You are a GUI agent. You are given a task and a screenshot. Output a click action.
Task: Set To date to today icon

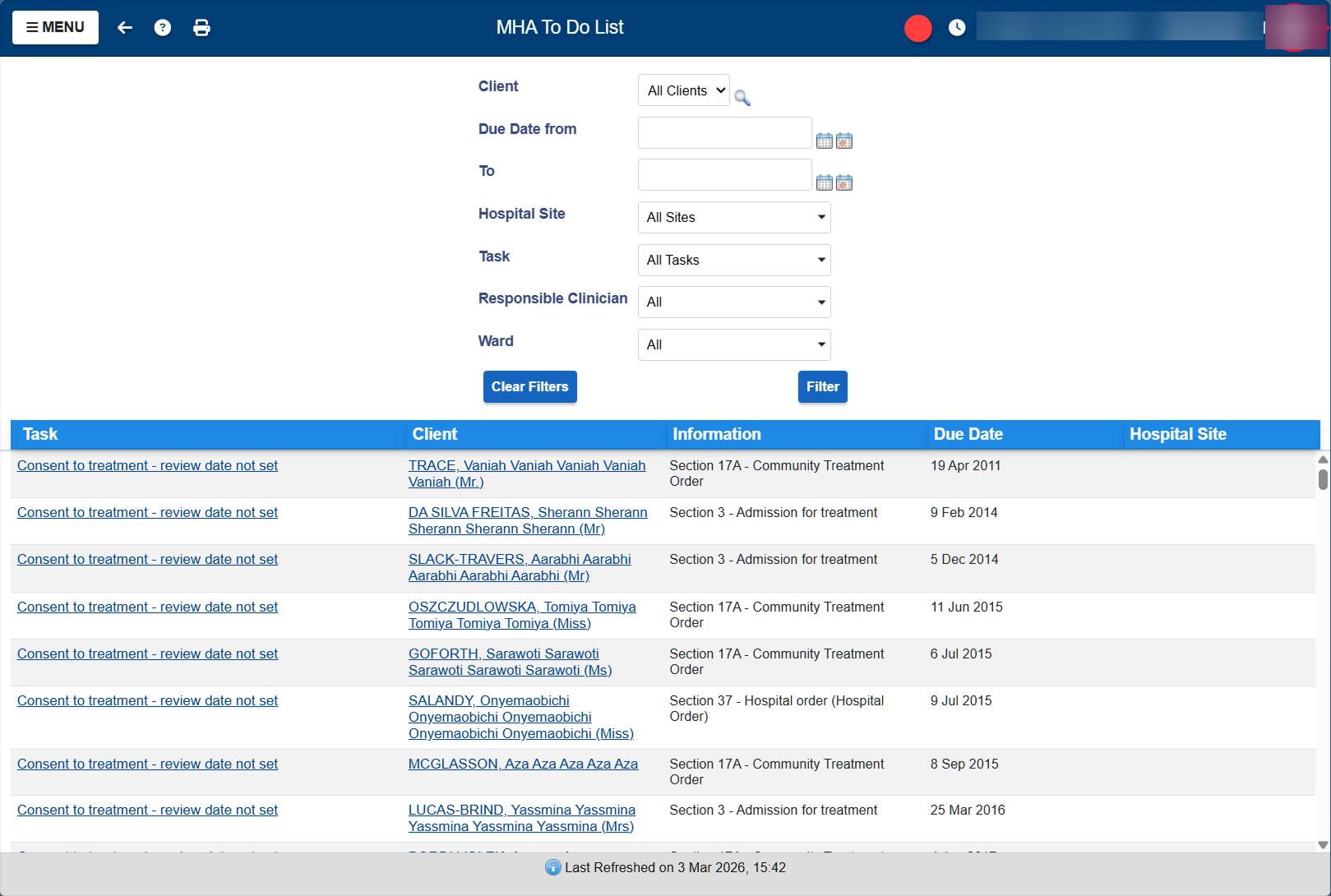point(844,182)
